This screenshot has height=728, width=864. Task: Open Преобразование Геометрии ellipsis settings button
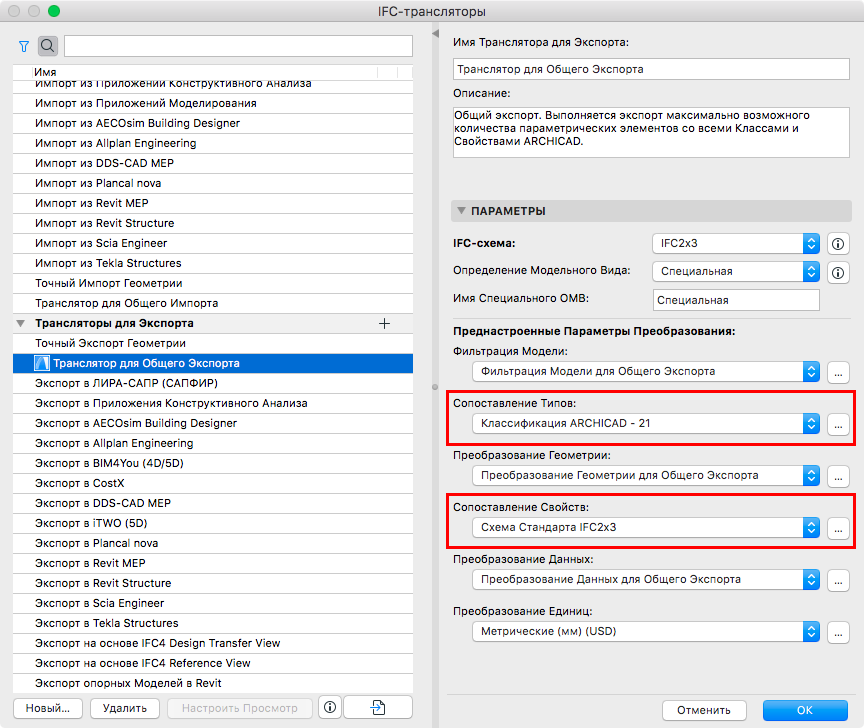[x=838, y=477]
